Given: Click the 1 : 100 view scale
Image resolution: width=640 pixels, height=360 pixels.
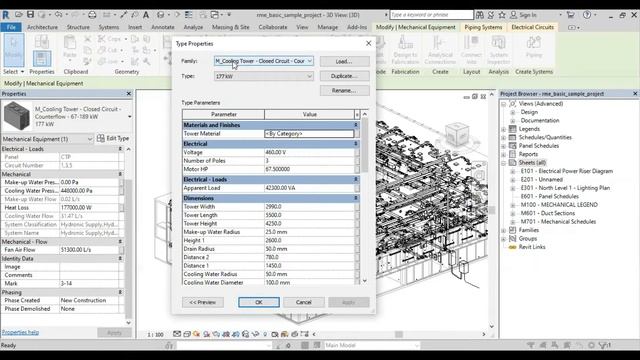Looking at the screenshot, I should (x=155, y=334).
